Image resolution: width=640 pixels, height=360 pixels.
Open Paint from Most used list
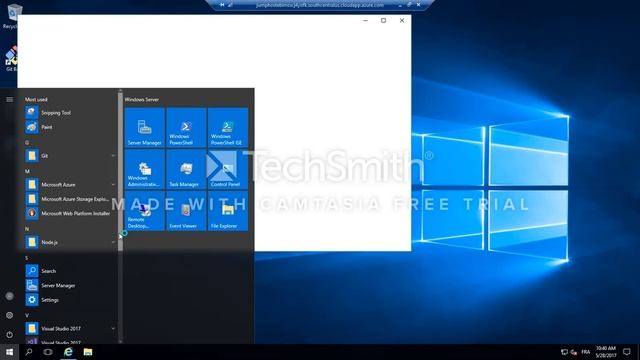click(x=70, y=127)
